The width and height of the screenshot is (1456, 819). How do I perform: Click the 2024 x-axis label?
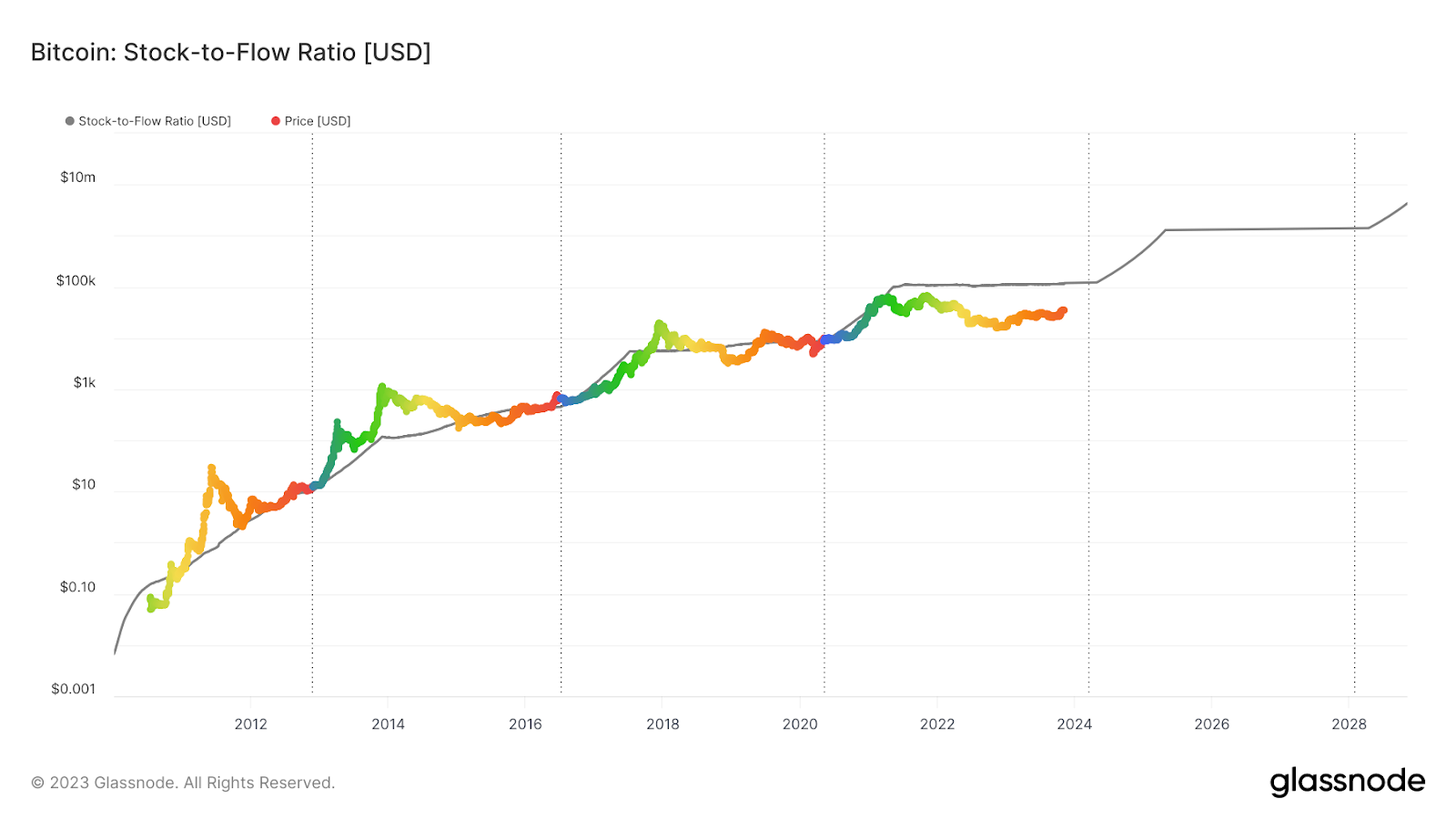point(1074,724)
